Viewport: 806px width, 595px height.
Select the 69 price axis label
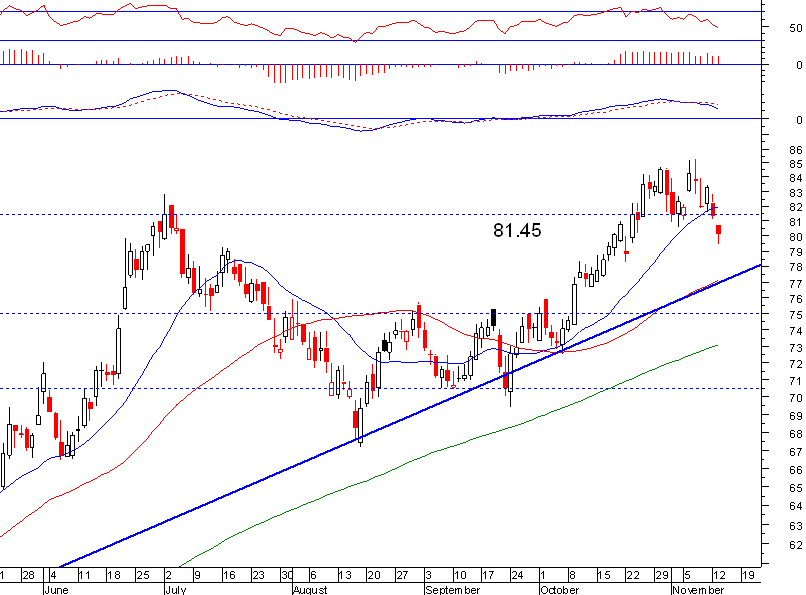796,416
